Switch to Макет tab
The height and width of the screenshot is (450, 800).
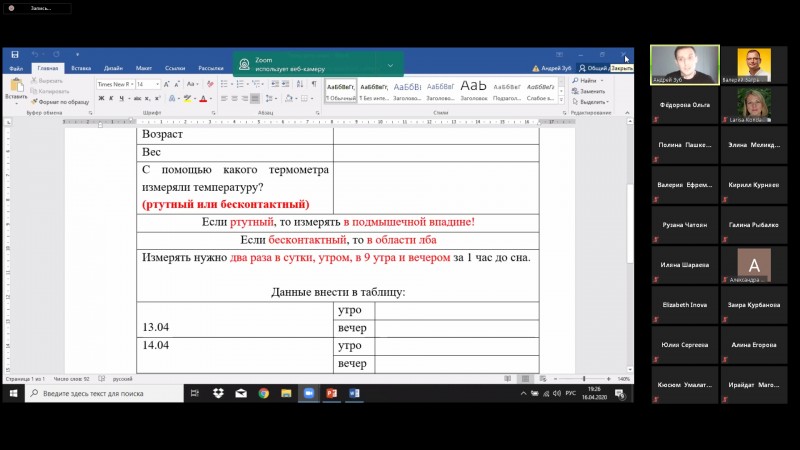[x=143, y=68]
